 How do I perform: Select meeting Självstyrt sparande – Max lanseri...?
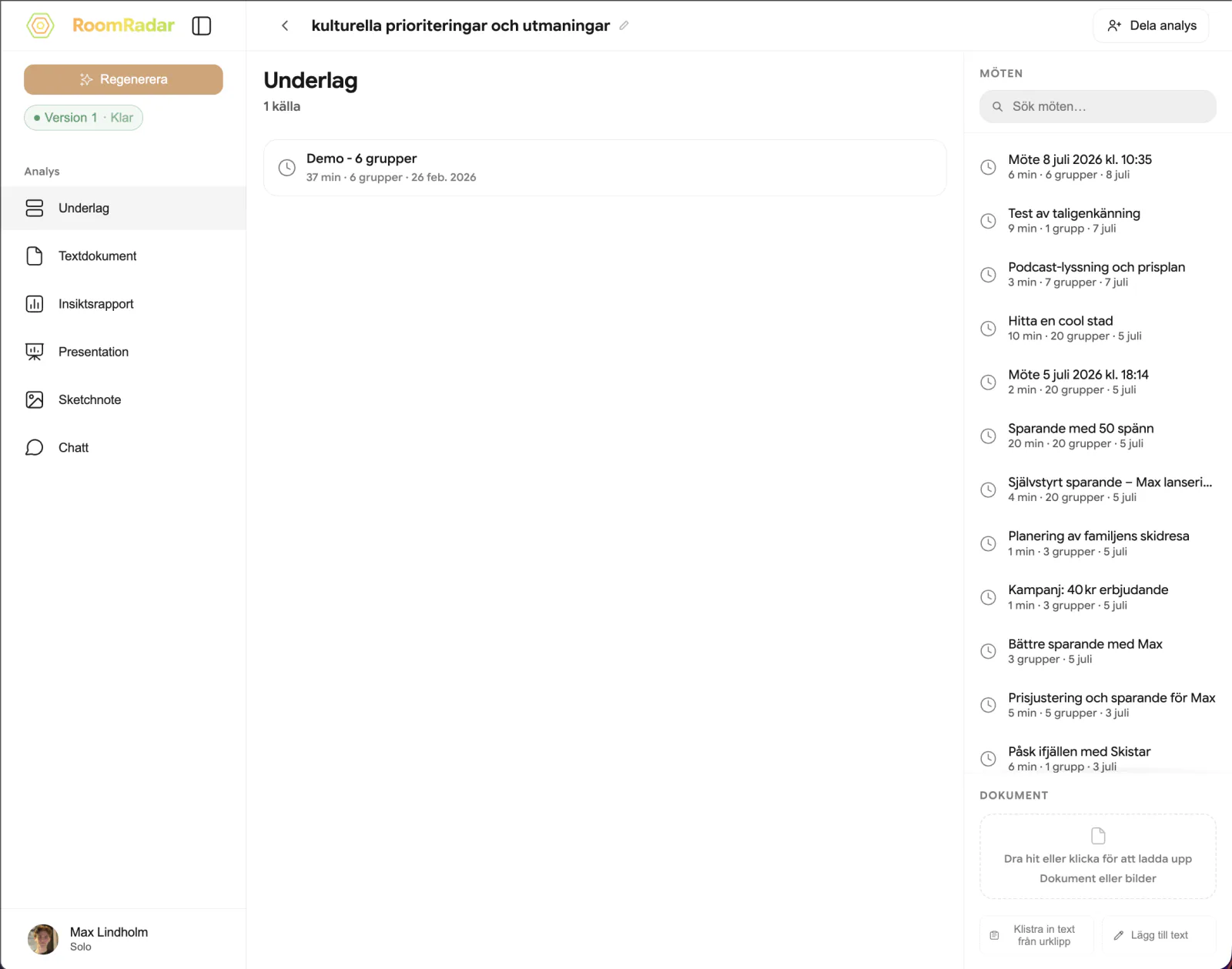(x=1098, y=490)
